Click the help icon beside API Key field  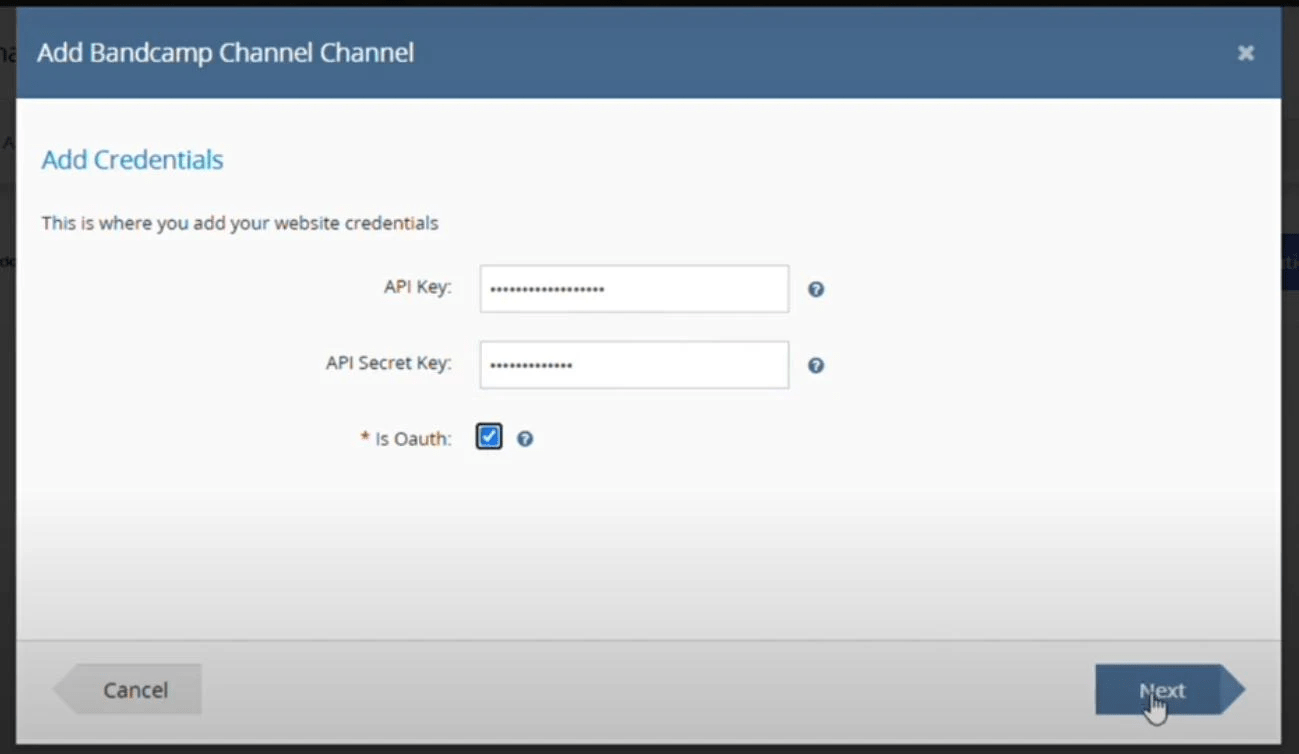pyautogui.click(x=816, y=289)
